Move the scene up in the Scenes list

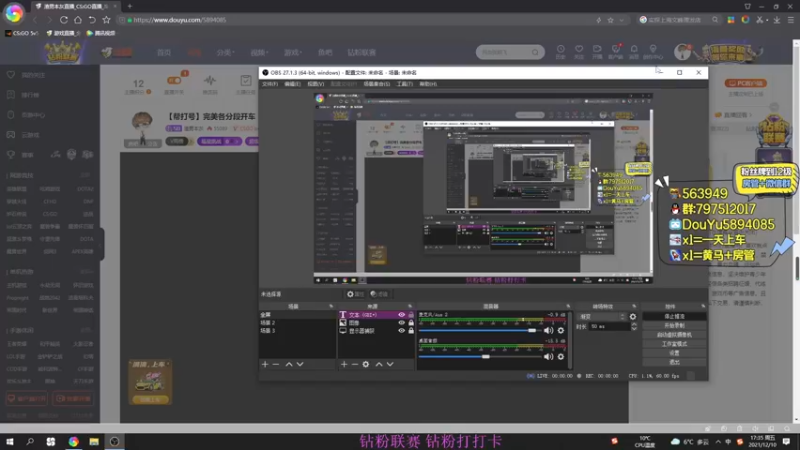(x=289, y=364)
